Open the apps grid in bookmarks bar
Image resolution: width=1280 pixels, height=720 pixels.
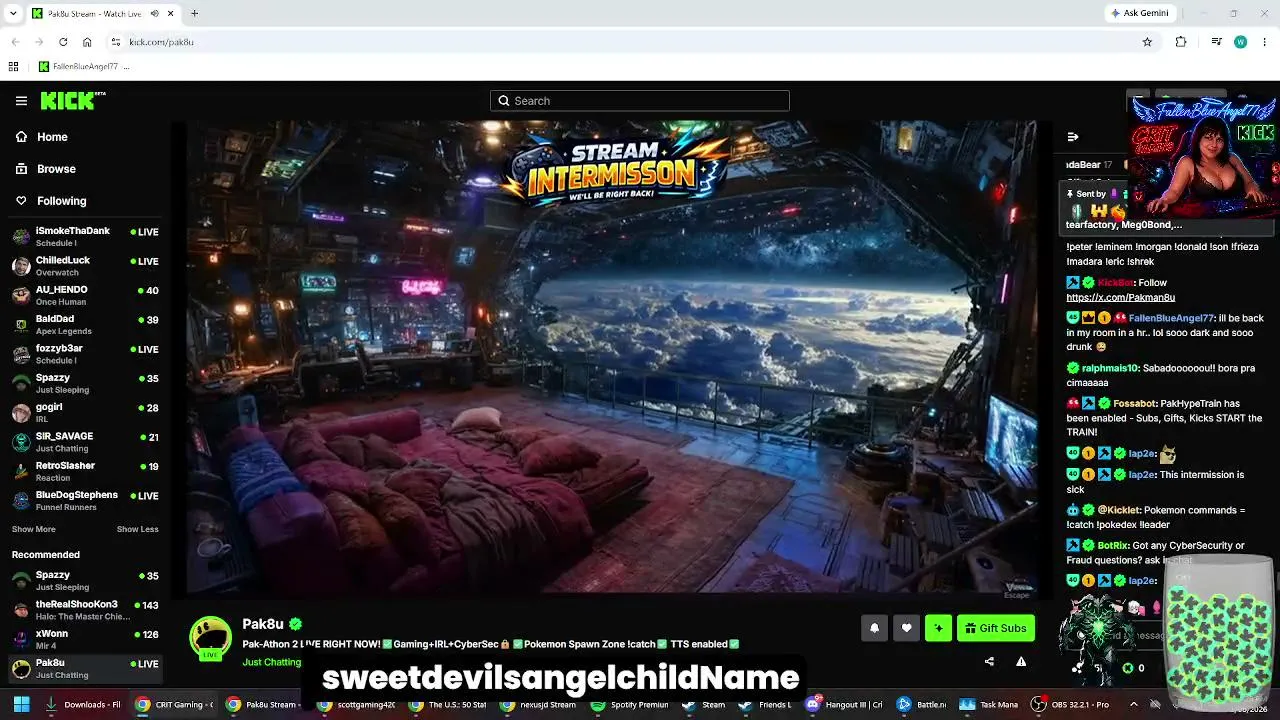pos(13,67)
